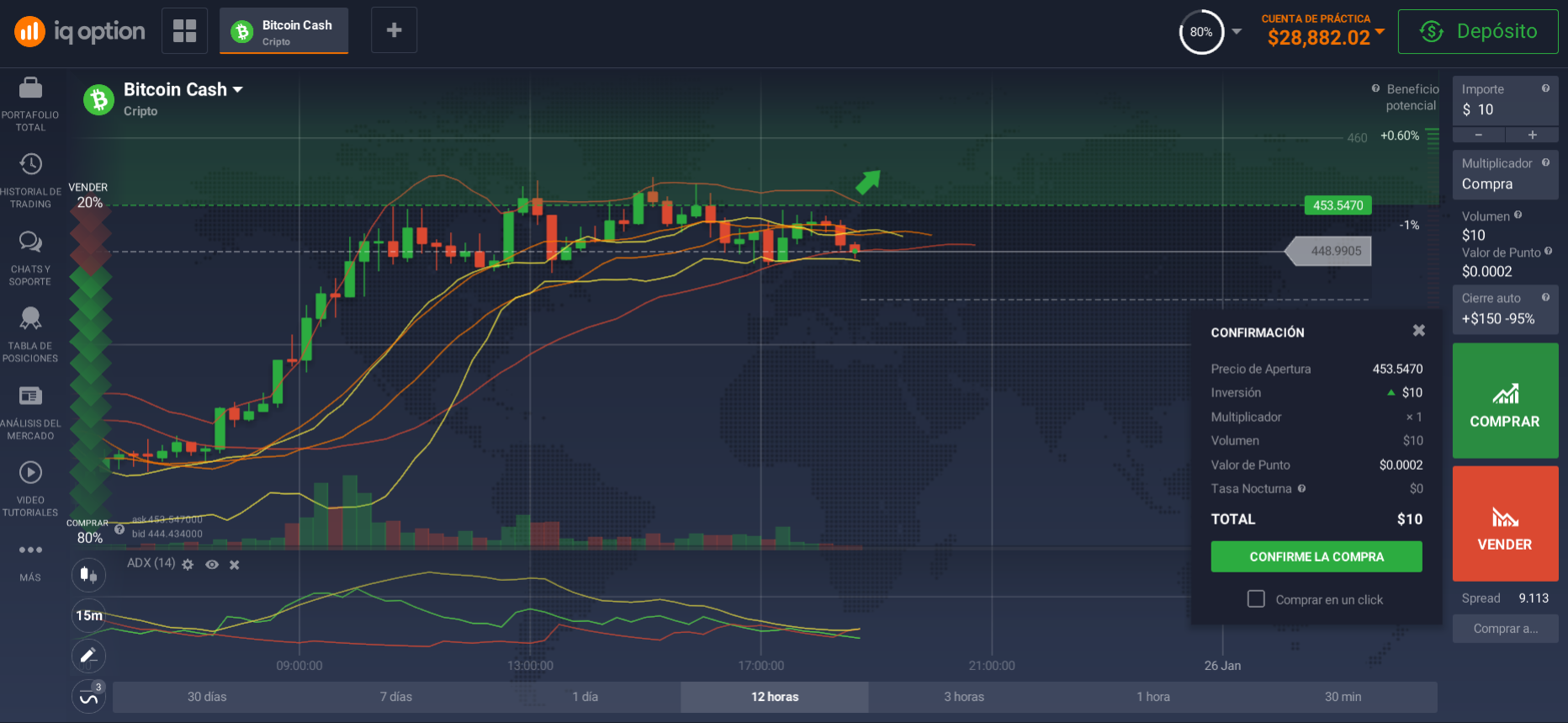This screenshot has width=1568, height=723.
Task: Switch timeframe to 30 min
Action: tap(1343, 697)
